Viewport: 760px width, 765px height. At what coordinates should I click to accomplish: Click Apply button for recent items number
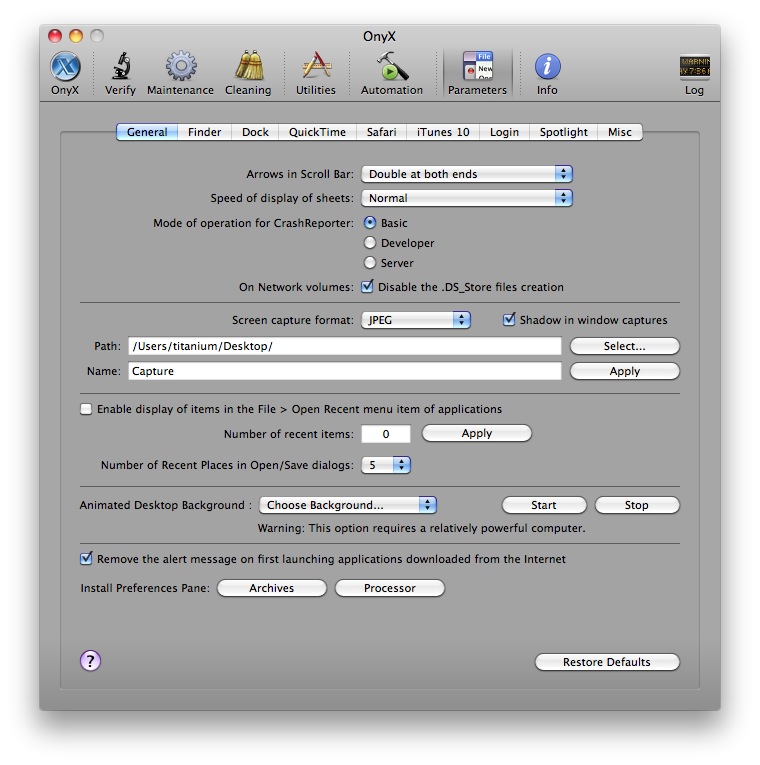pyautogui.click(x=477, y=433)
